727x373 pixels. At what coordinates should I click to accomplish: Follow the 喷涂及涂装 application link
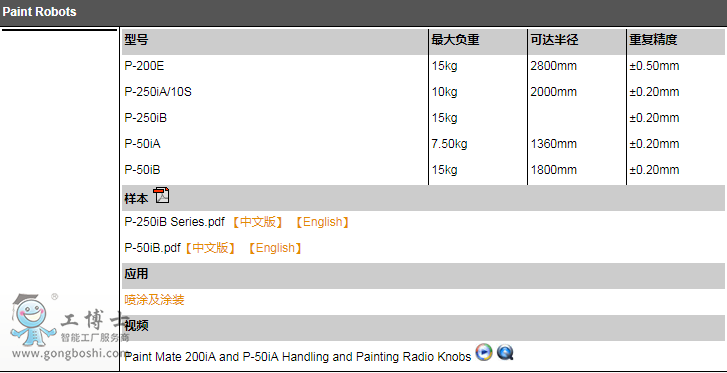click(154, 300)
